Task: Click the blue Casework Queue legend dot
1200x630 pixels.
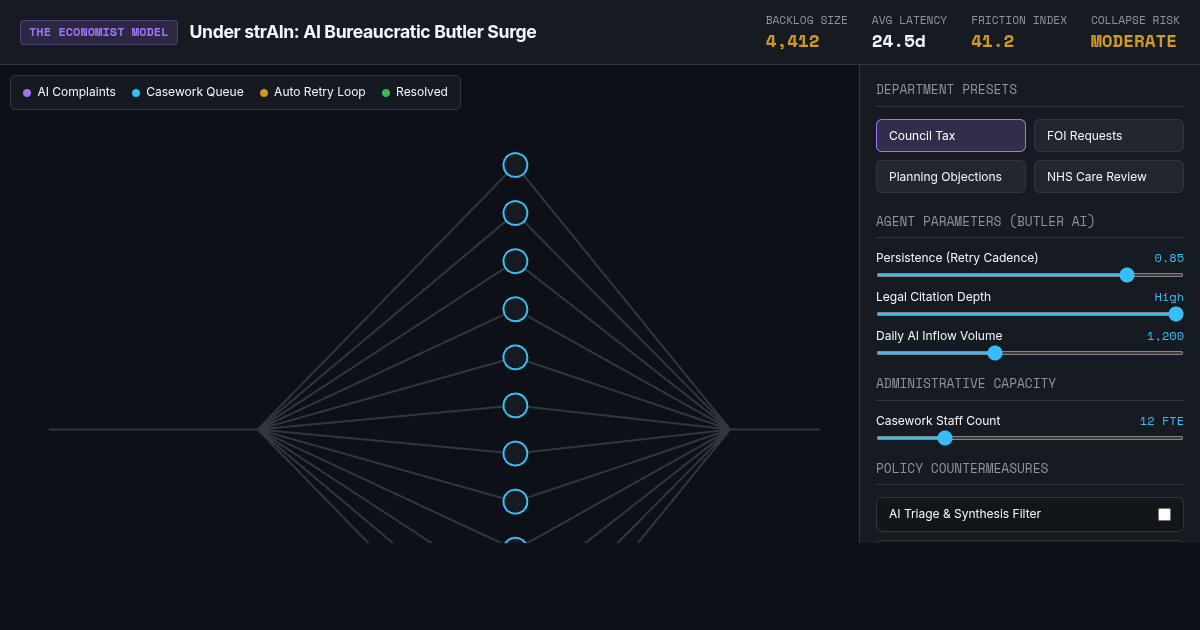Action: 136,93
